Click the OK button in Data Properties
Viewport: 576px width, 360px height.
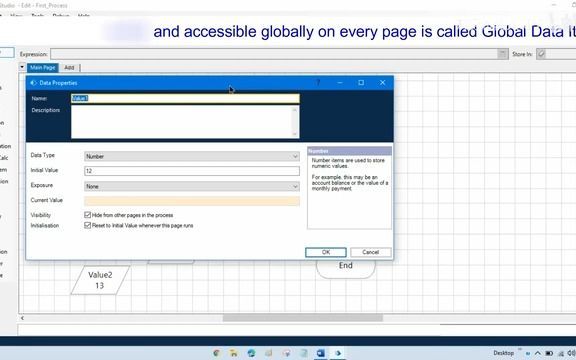(325, 252)
